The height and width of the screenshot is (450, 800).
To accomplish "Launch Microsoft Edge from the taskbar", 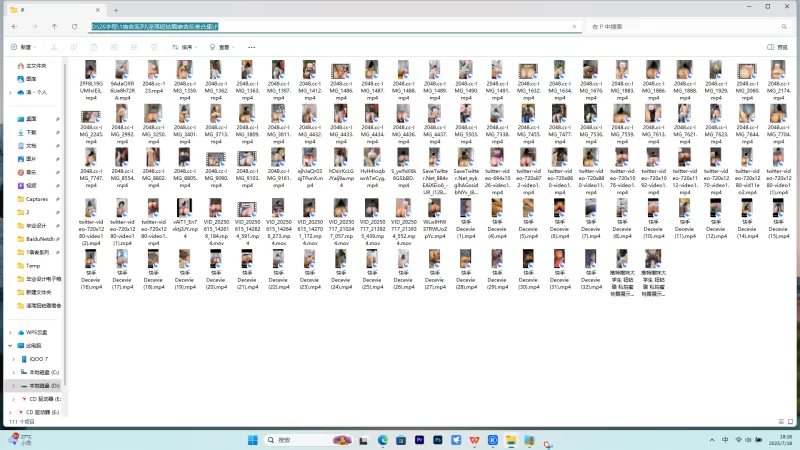I will tap(383, 440).
